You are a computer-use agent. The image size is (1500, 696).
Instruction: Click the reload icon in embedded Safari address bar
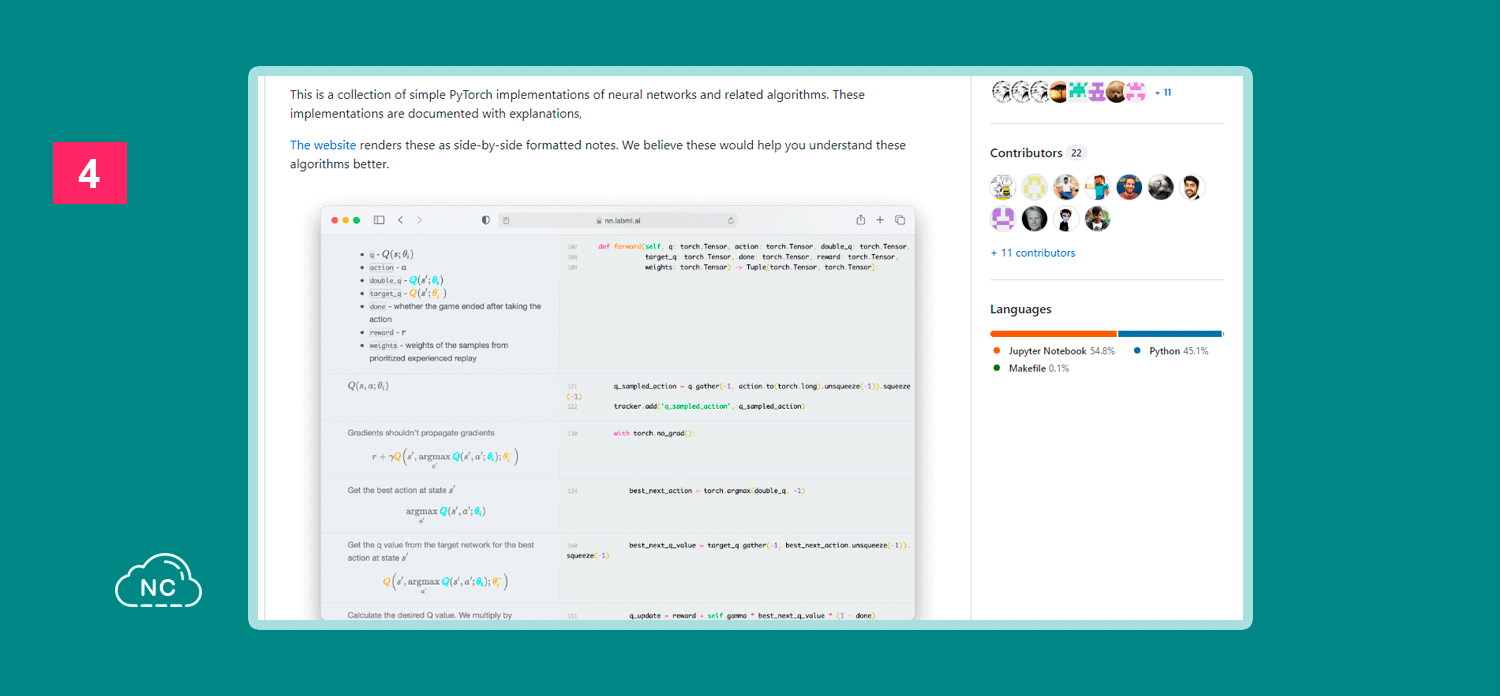point(731,220)
